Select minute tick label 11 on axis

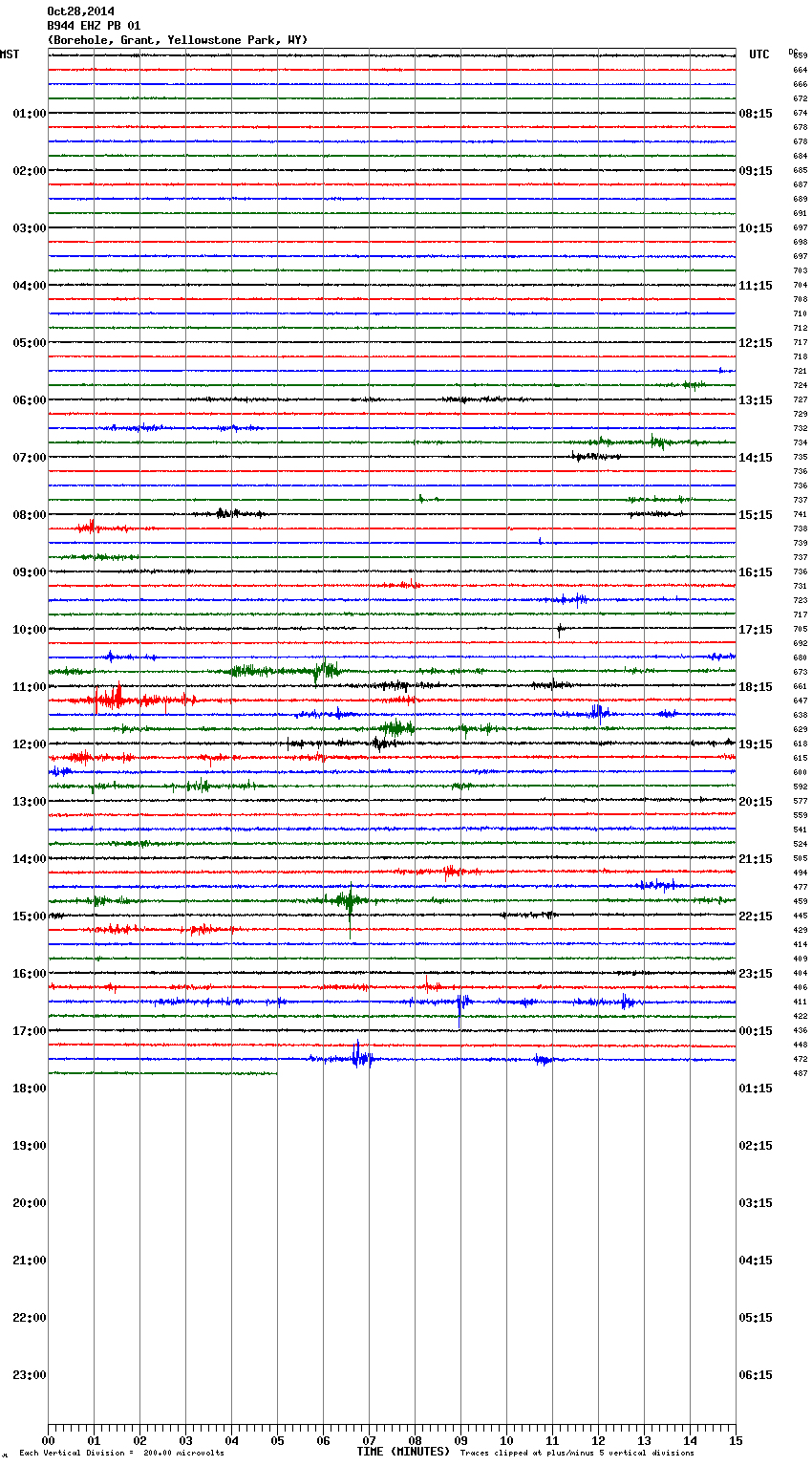click(x=552, y=1441)
